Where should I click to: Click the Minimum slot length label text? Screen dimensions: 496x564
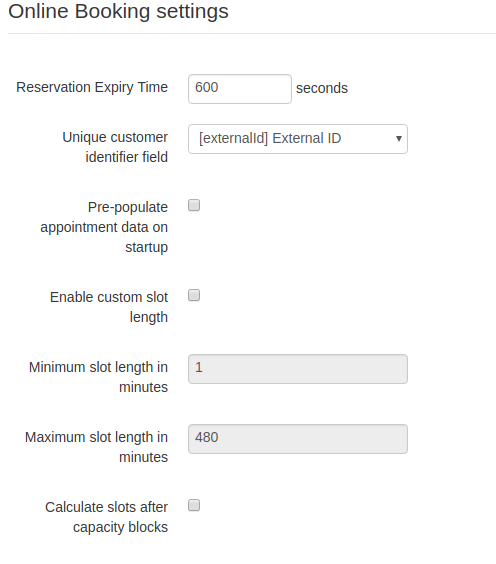(98, 377)
